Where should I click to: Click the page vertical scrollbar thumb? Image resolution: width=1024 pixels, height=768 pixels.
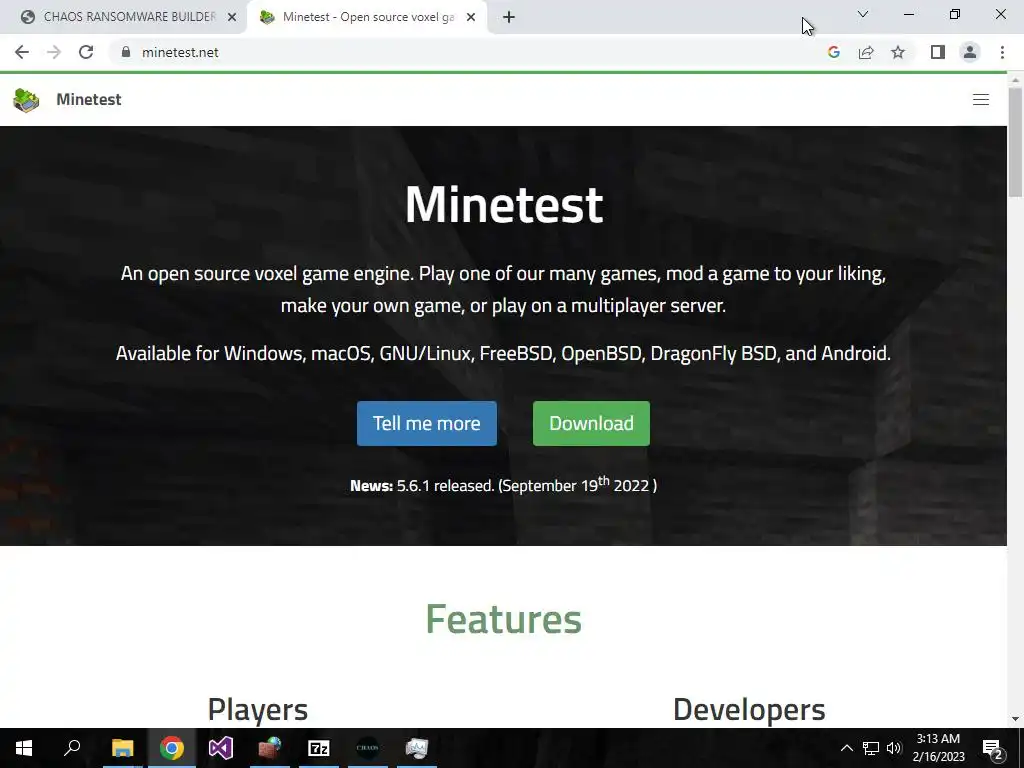[1015, 141]
